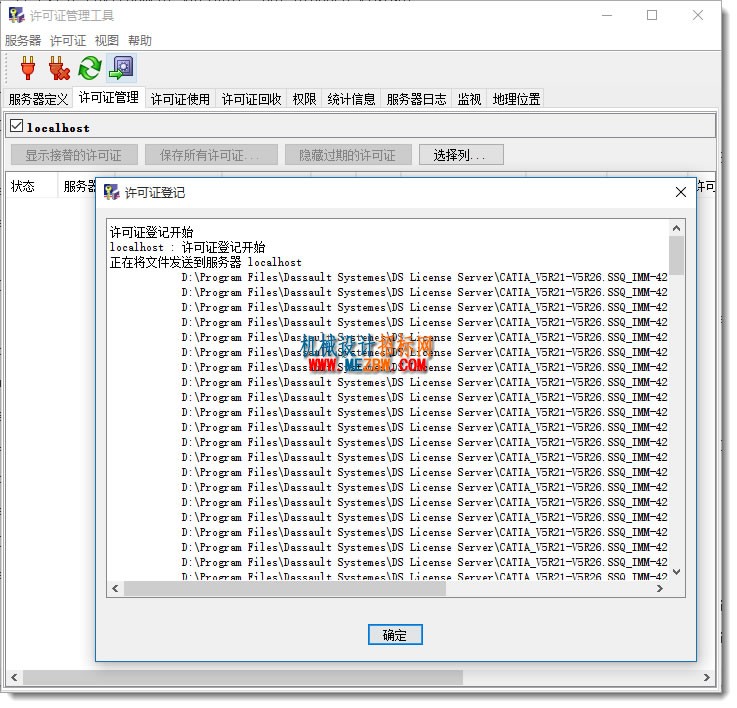Click the 状态 column header

click(31, 187)
